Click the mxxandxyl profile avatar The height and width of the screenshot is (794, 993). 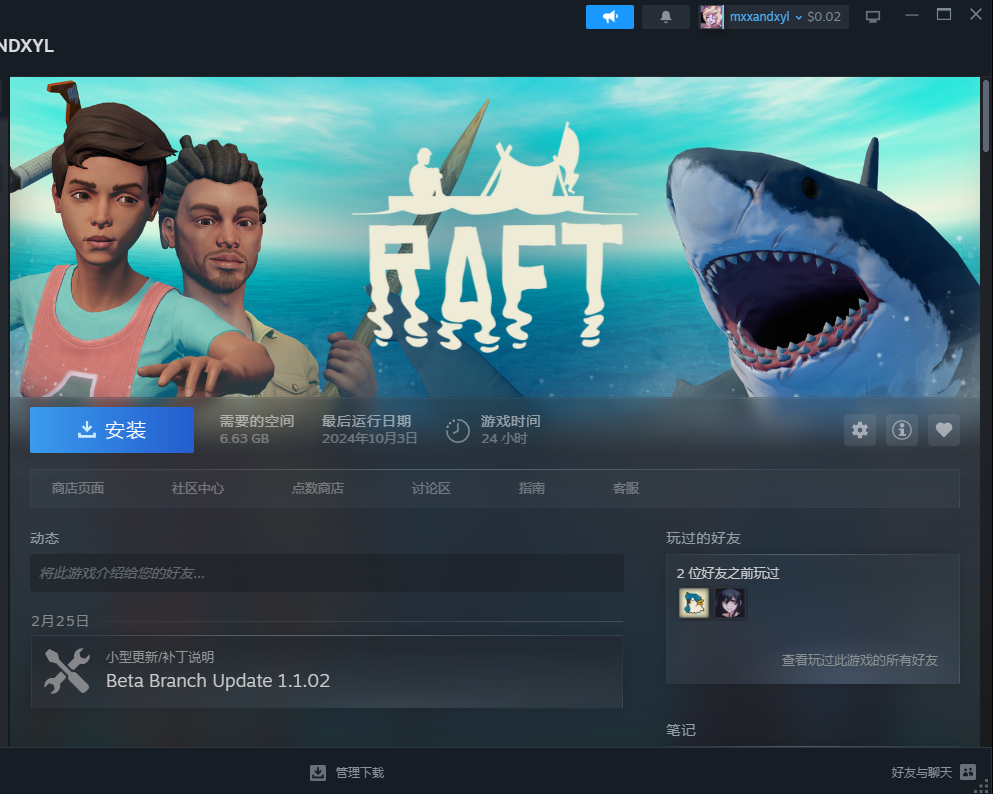pos(711,17)
